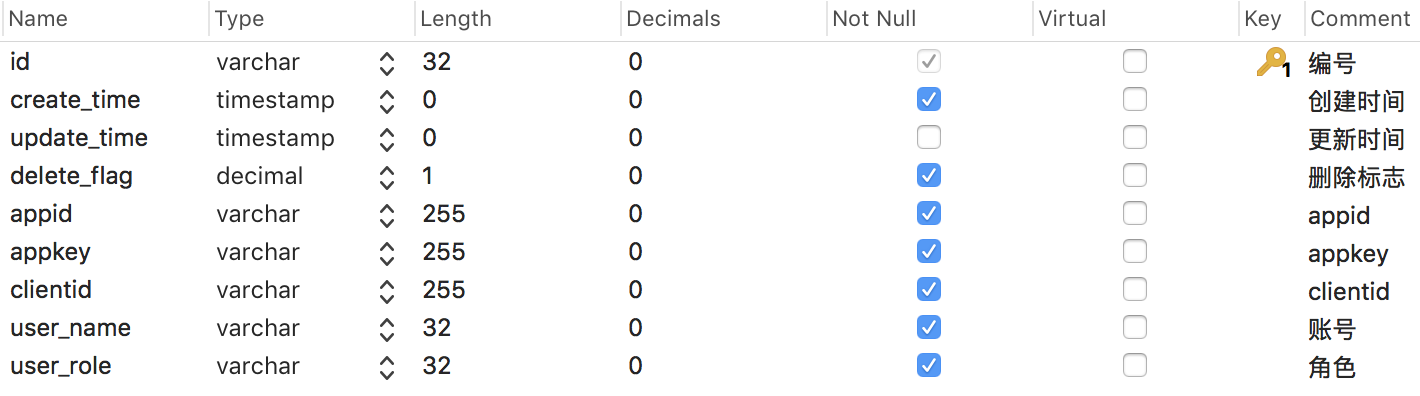Enable Virtual checkbox for appid
This screenshot has height=396, width=1420.
pos(1135,213)
